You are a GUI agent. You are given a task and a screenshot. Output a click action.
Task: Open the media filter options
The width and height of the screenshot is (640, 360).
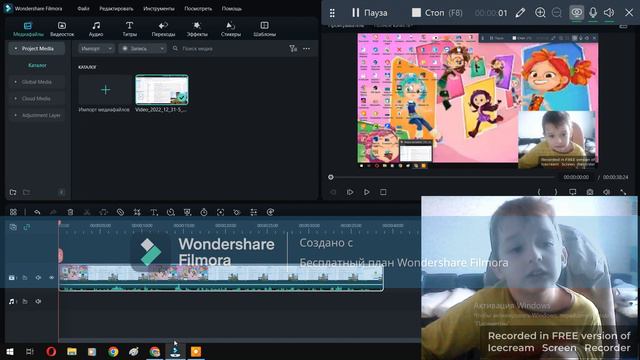click(293, 49)
